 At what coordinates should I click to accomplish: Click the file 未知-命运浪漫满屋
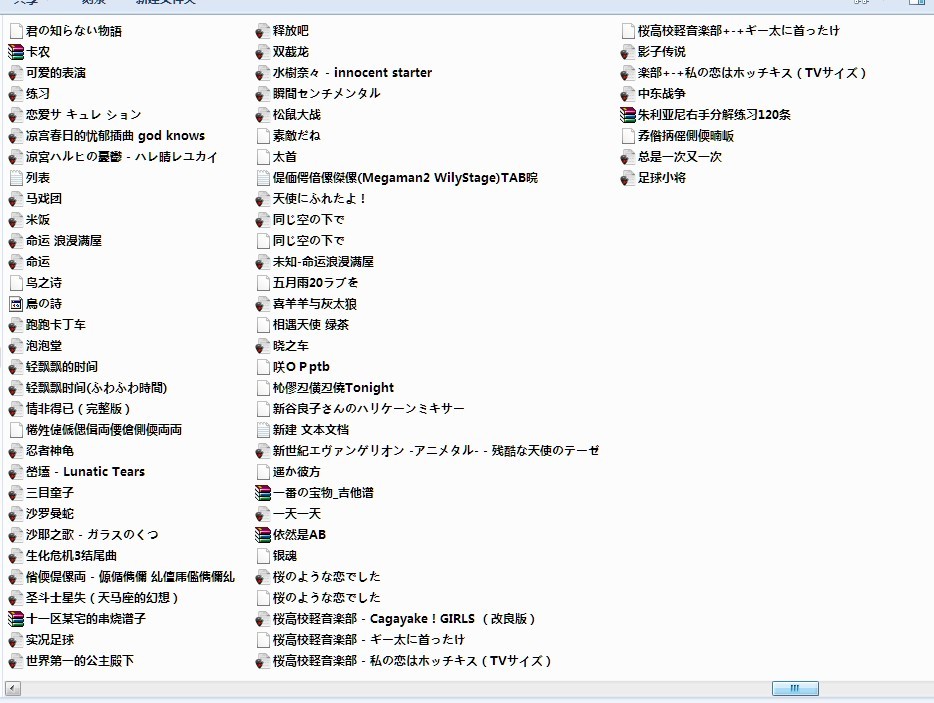click(323, 262)
